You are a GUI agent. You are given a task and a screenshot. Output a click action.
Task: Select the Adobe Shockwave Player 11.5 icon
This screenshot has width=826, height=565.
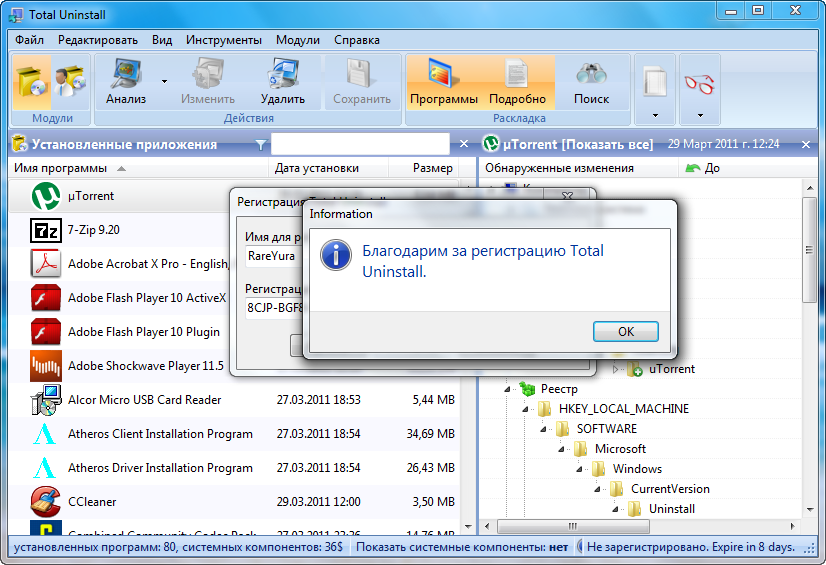pos(46,366)
